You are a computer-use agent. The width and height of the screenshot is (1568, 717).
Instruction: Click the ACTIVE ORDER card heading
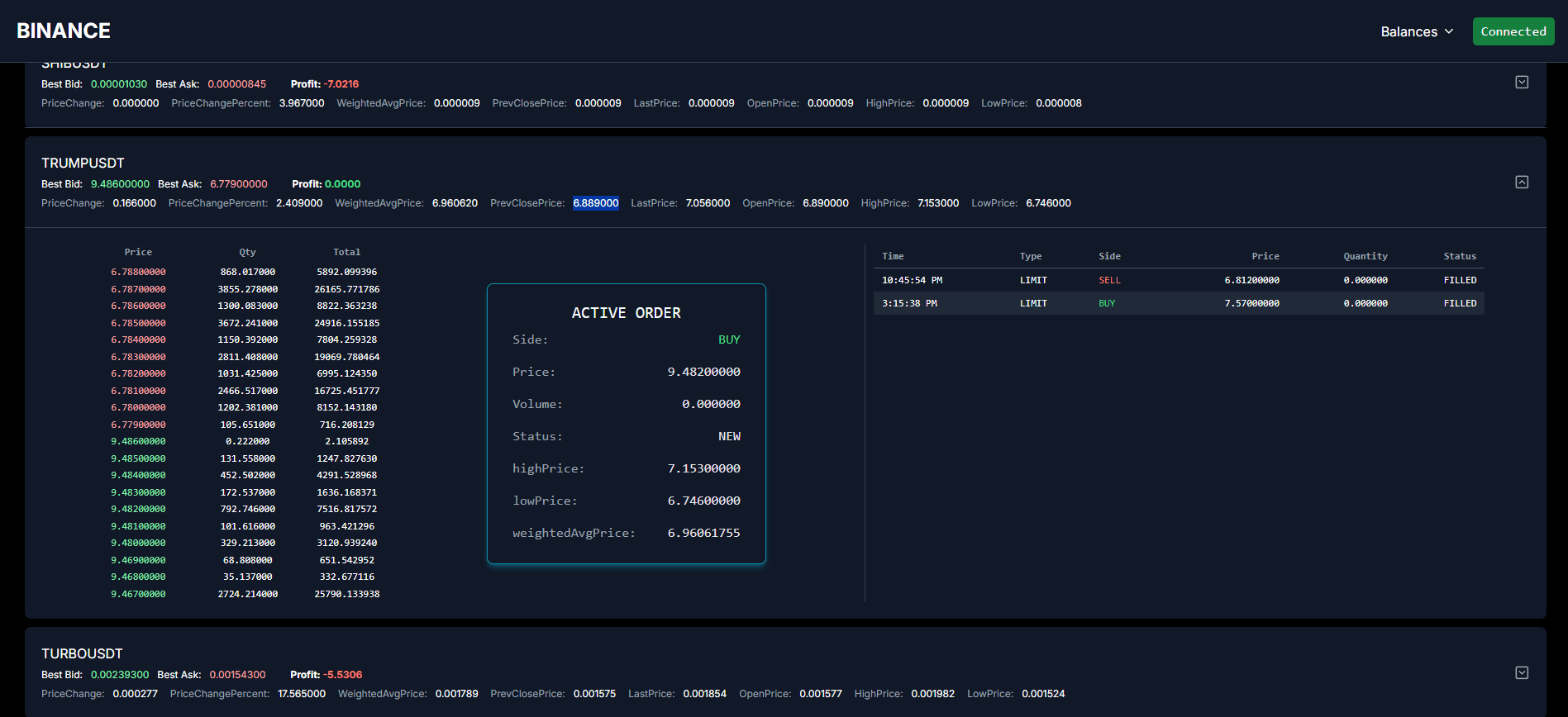point(626,313)
